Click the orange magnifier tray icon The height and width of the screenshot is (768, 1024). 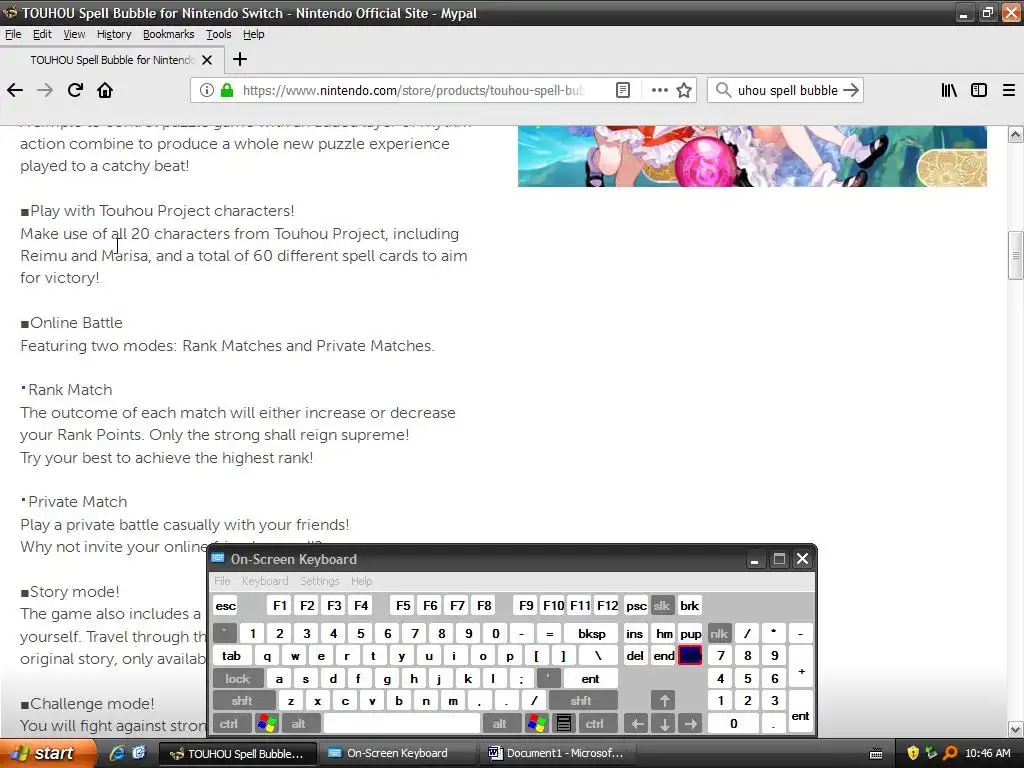click(950, 753)
